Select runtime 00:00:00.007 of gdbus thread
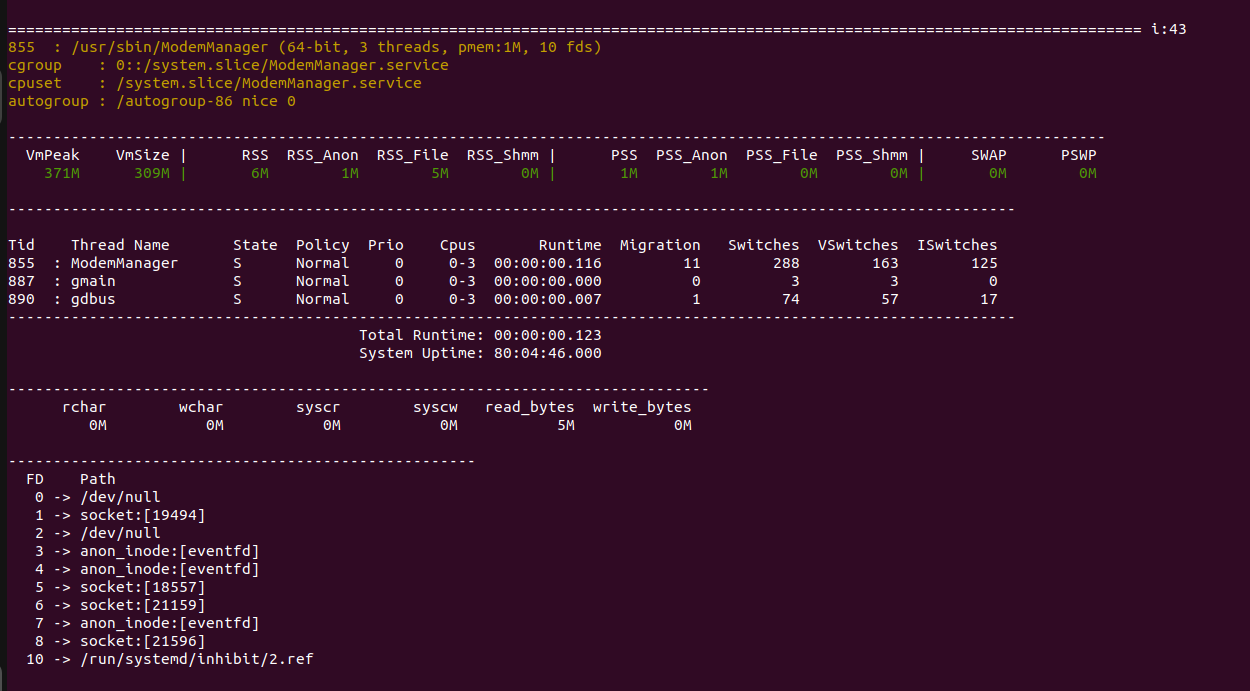The width and height of the screenshot is (1250, 691). tap(548, 299)
